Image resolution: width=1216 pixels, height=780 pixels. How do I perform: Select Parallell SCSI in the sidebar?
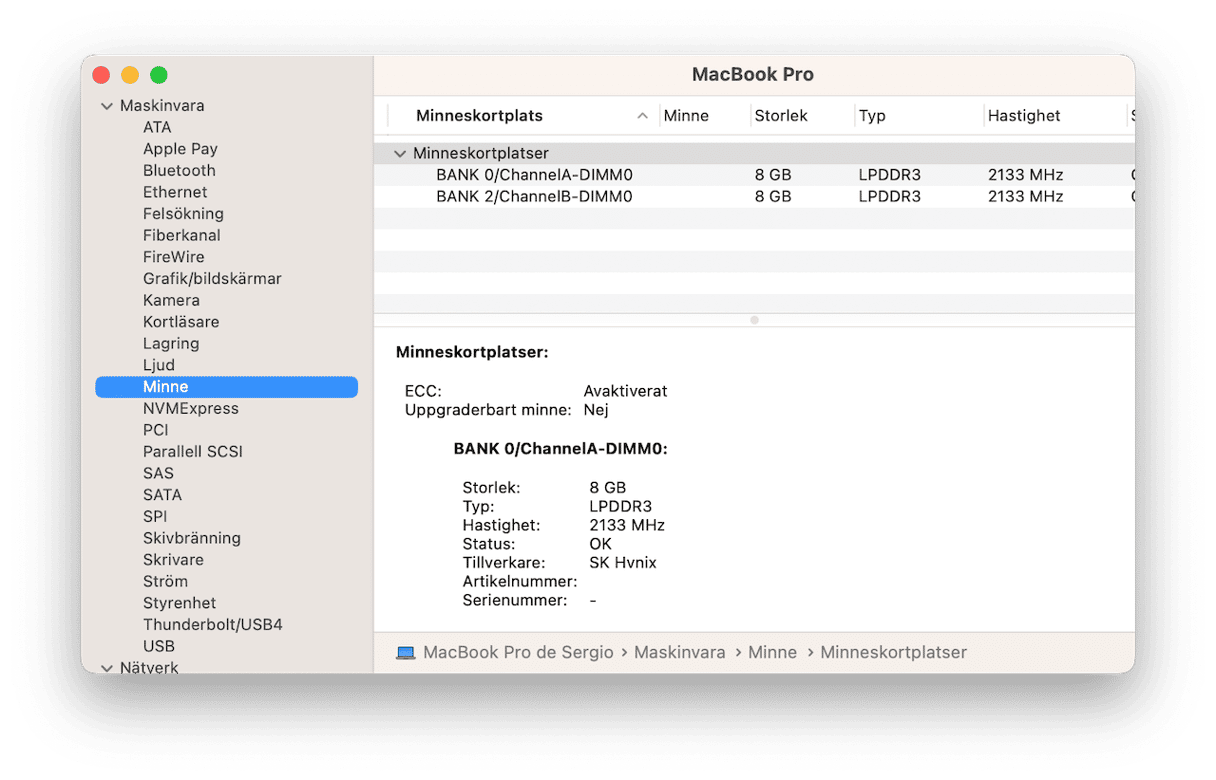tap(193, 451)
